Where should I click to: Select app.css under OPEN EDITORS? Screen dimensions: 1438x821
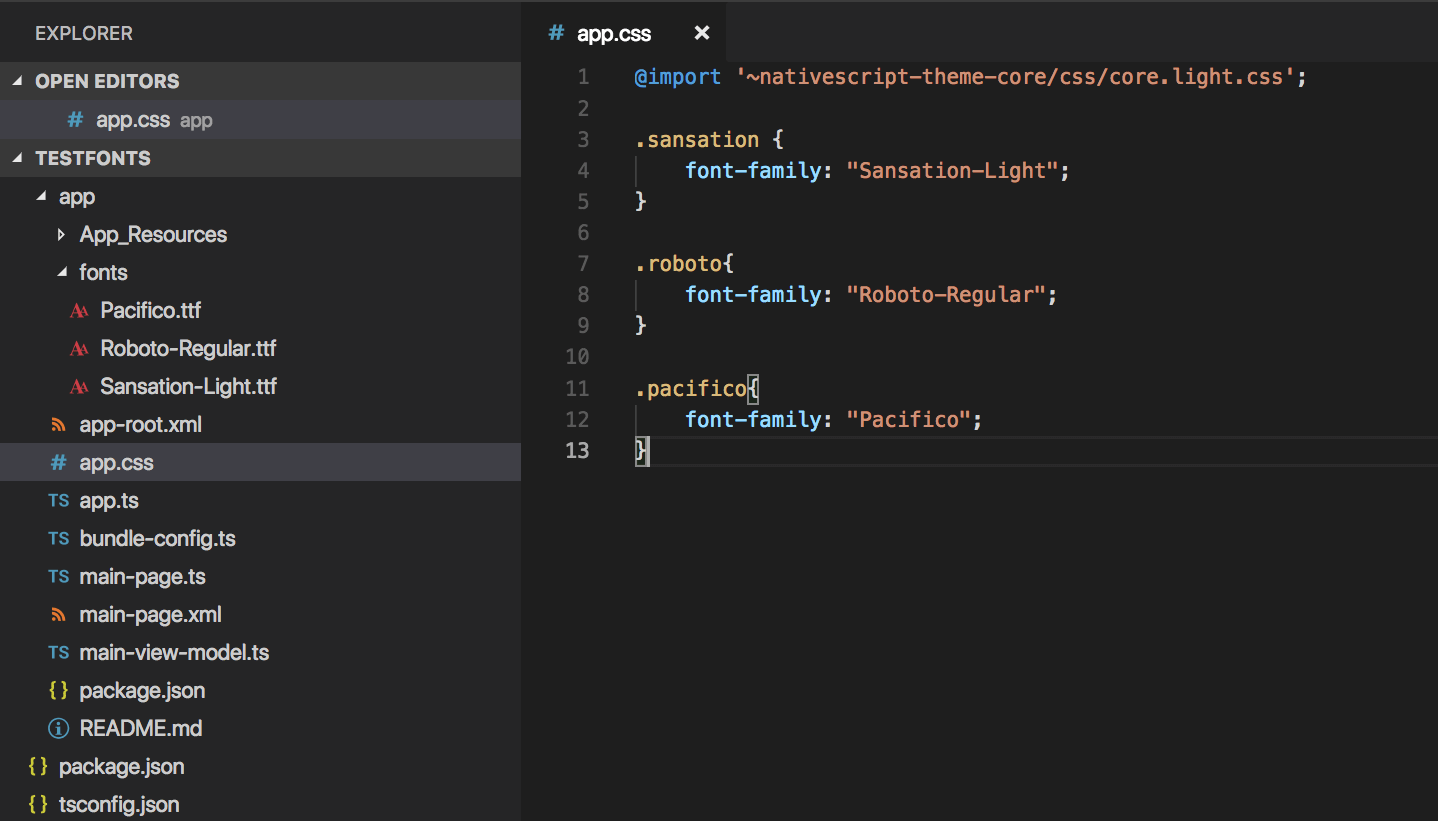[x=130, y=119]
